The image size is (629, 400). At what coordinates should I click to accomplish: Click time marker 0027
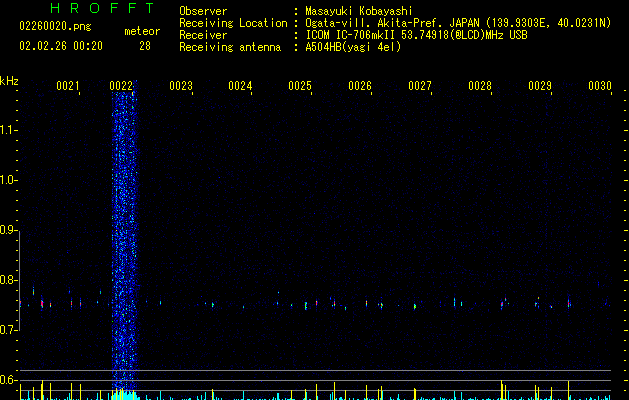tap(420, 85)
